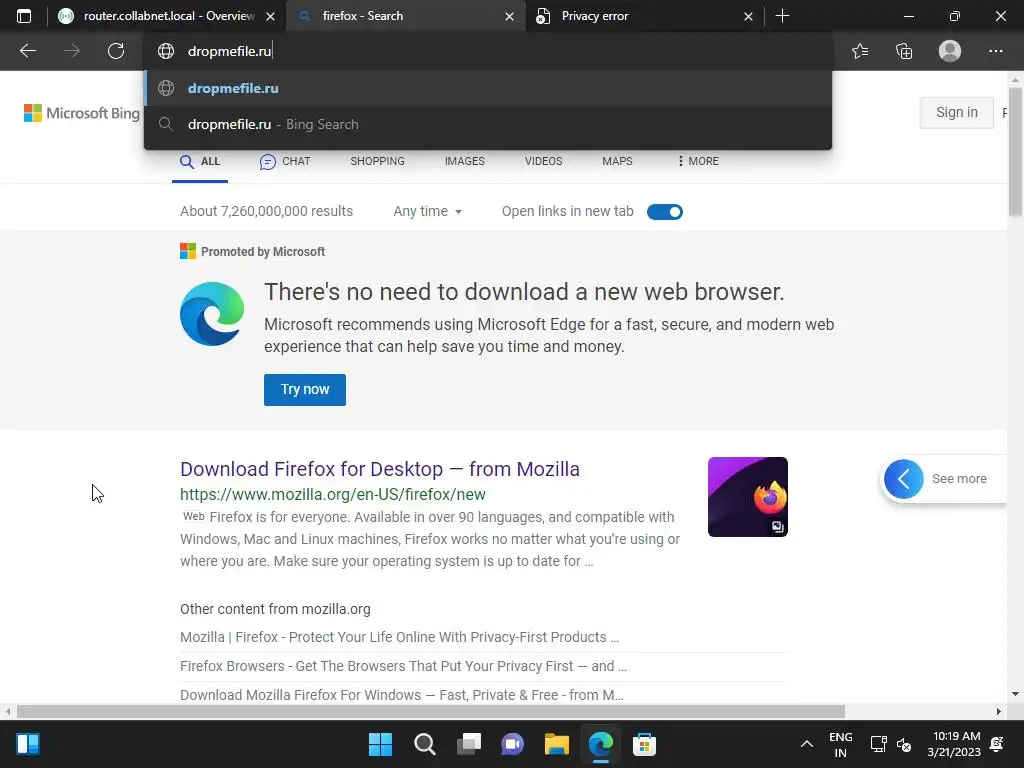Click the Microsoft Bing logo

tap(82, 113)
